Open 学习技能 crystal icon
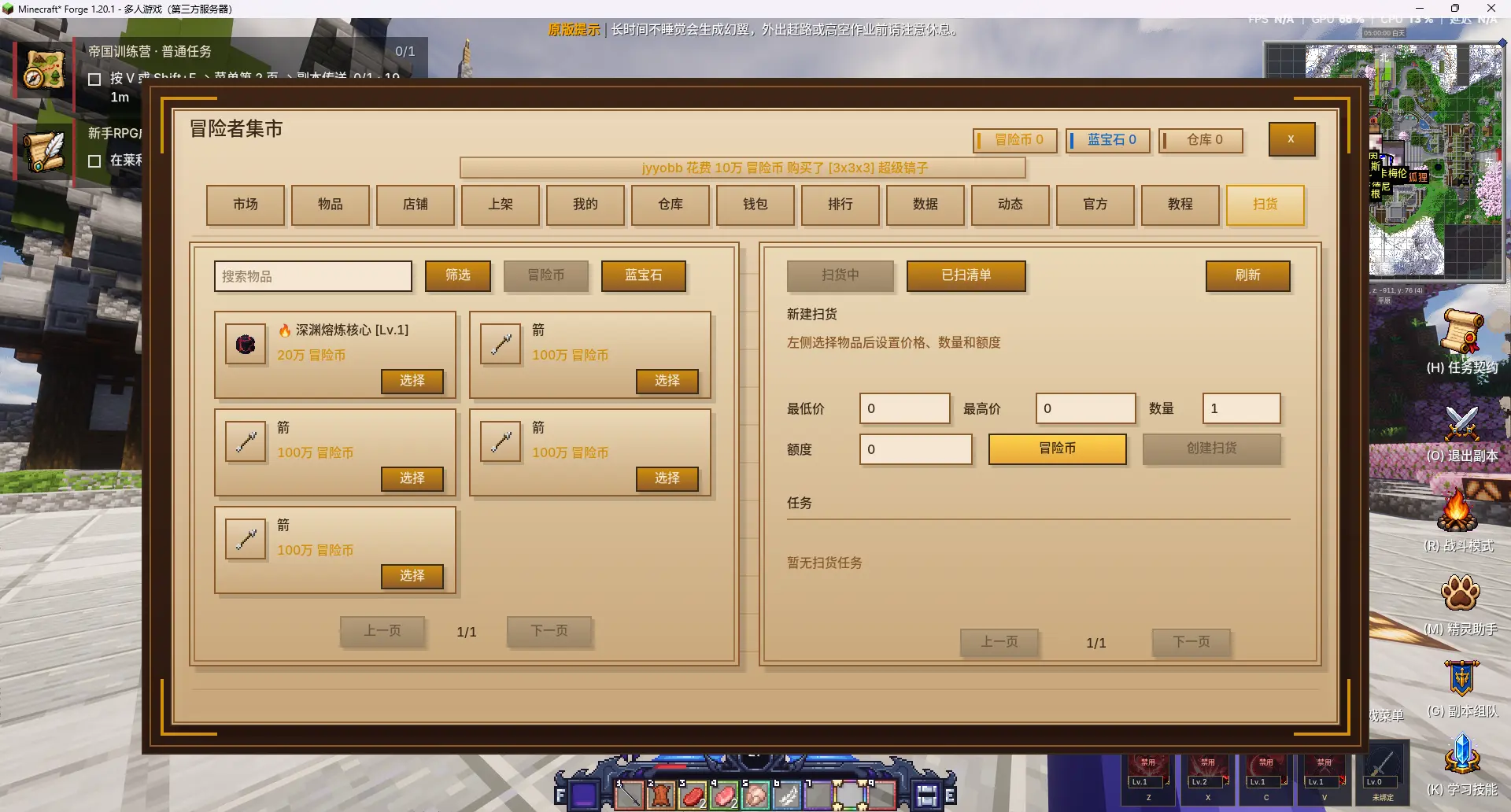Image resolution: width=1511 pixels, height=812 pixels. pyautogui.click(x=1462, y=754)
